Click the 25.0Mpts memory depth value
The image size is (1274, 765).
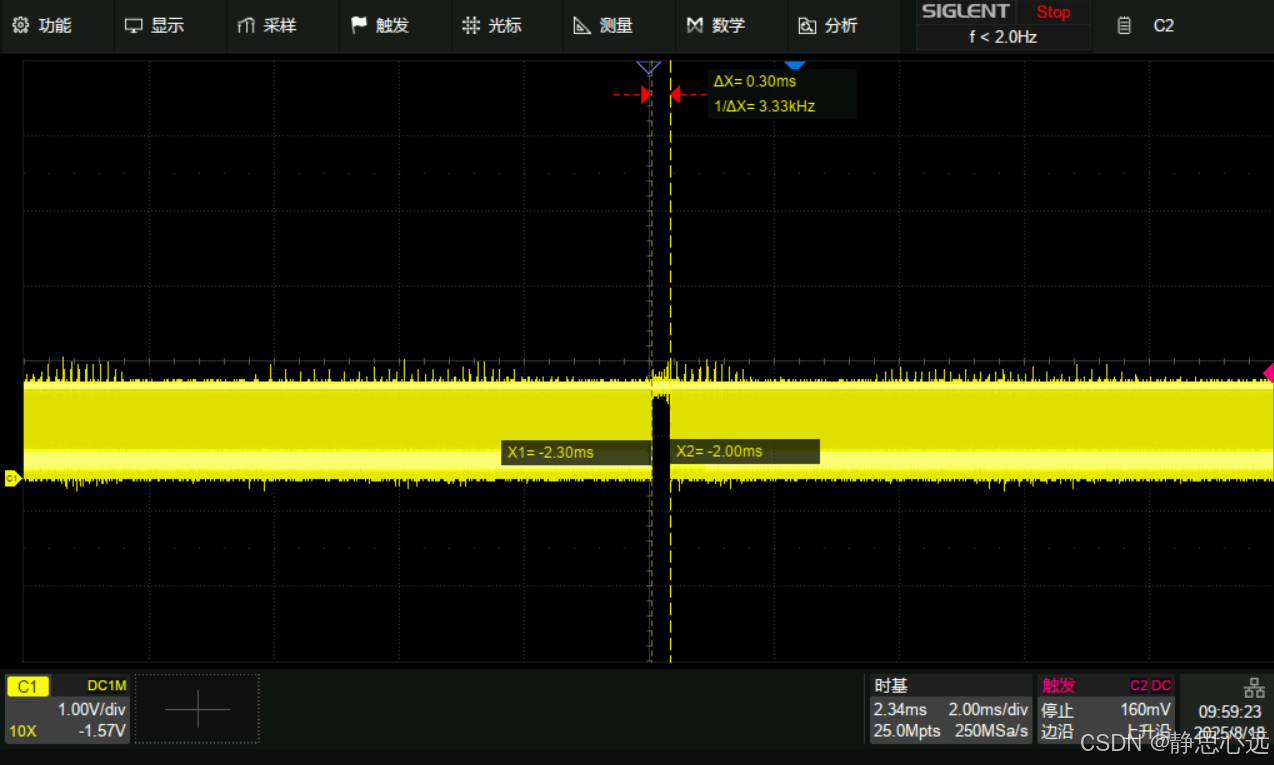click(907, 731)
